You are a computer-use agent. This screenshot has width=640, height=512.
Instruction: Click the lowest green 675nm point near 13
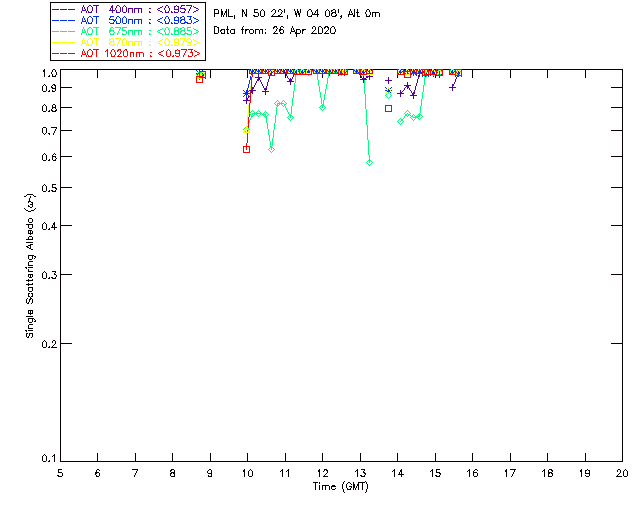tap(369, 163)
